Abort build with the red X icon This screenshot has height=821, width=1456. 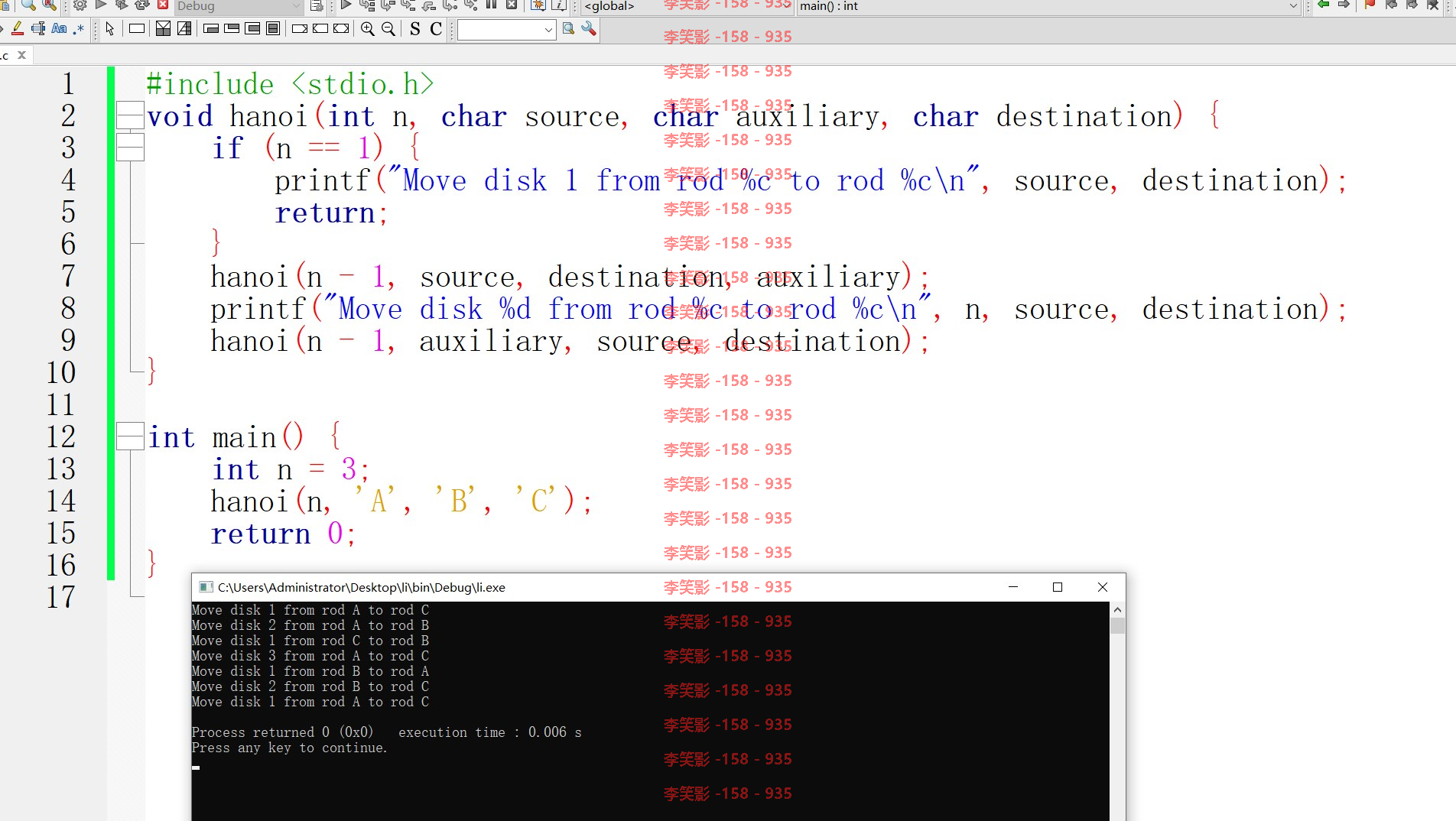(x=163, y=5)
